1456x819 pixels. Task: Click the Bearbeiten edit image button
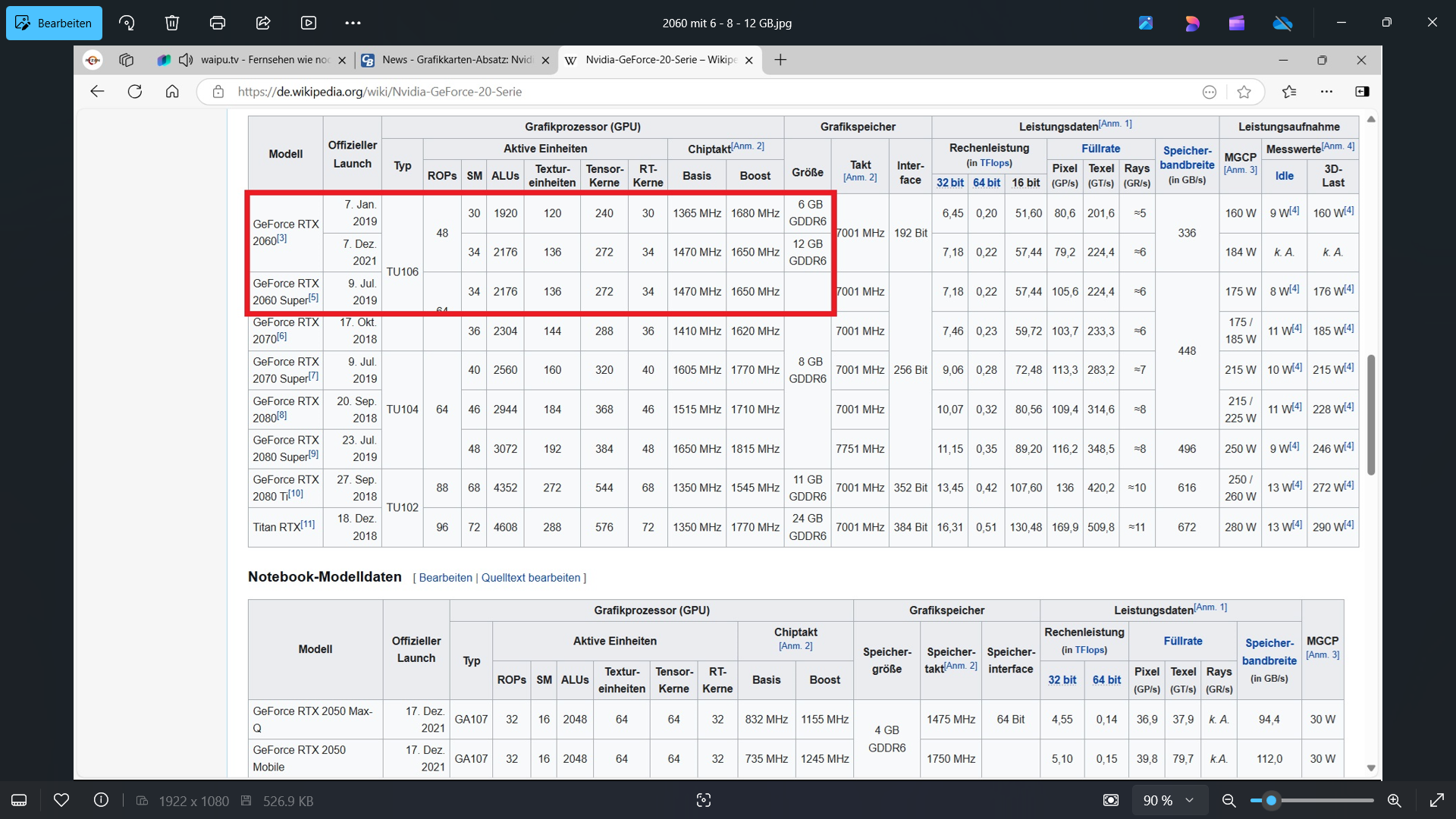pyautogui.click(x=54, y=23)
